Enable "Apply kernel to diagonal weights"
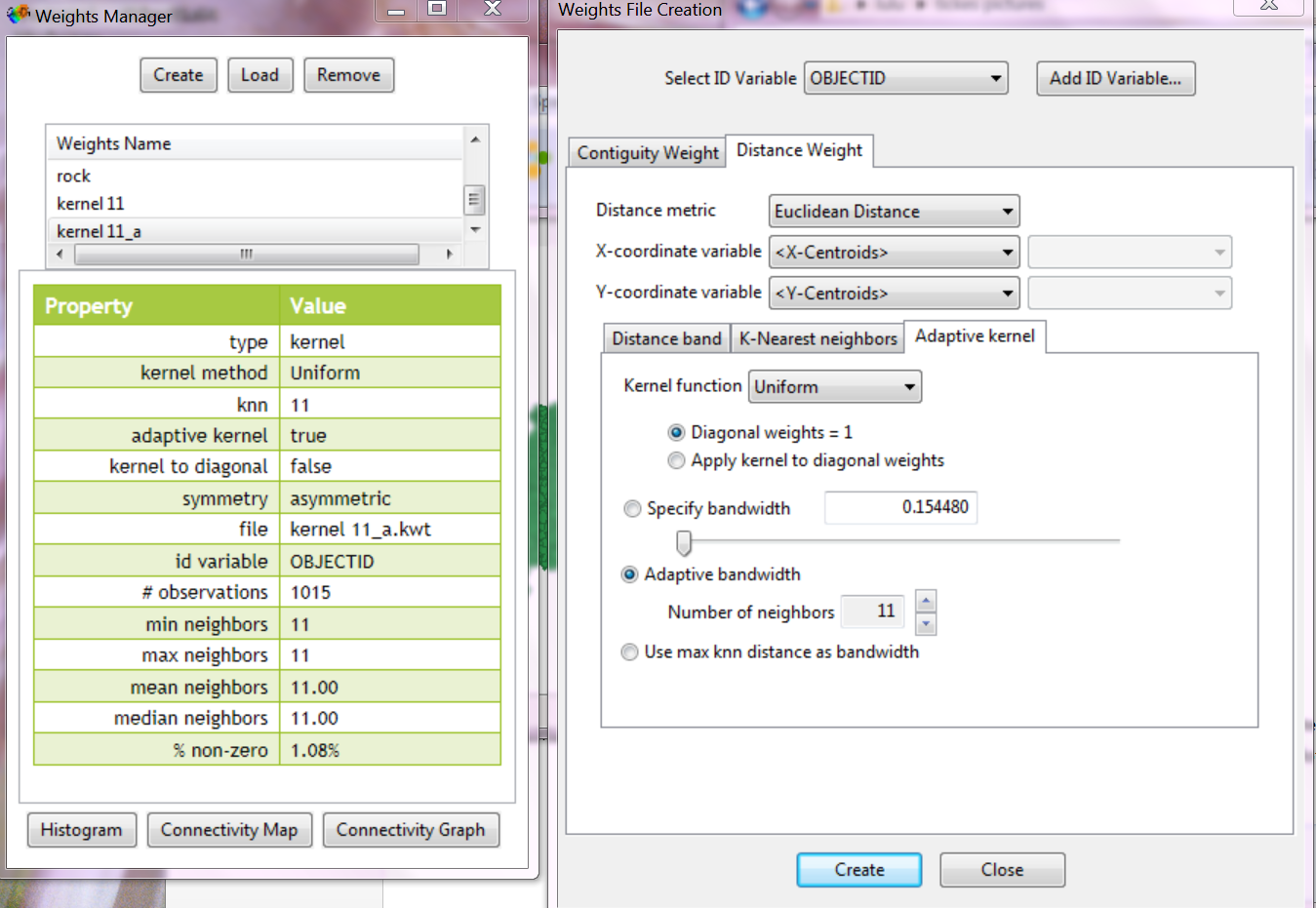The image size is (1316, 908). [676, 460]
